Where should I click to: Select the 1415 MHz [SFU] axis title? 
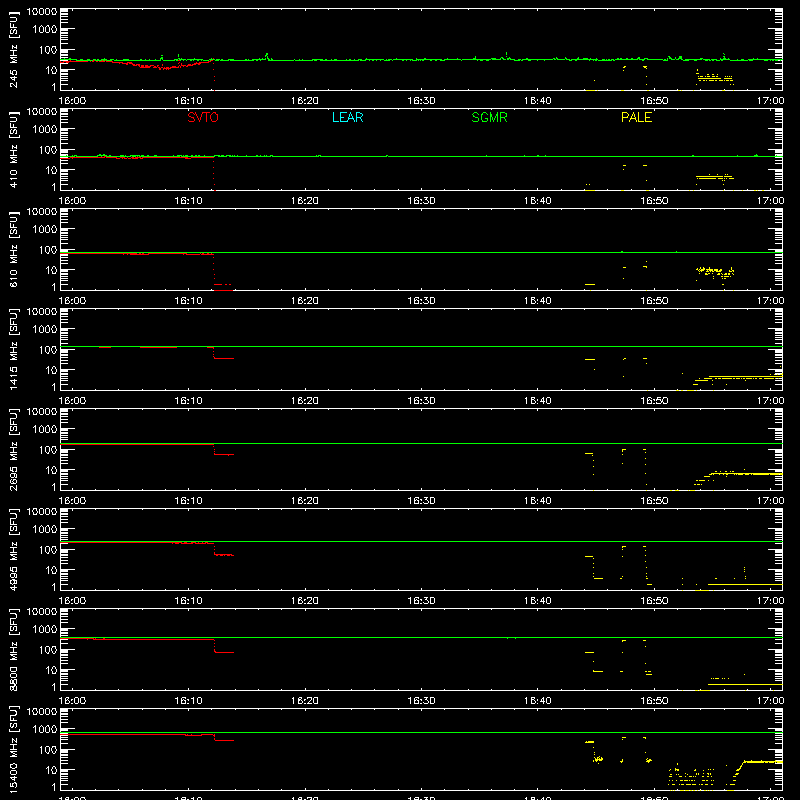pos(14,349)
